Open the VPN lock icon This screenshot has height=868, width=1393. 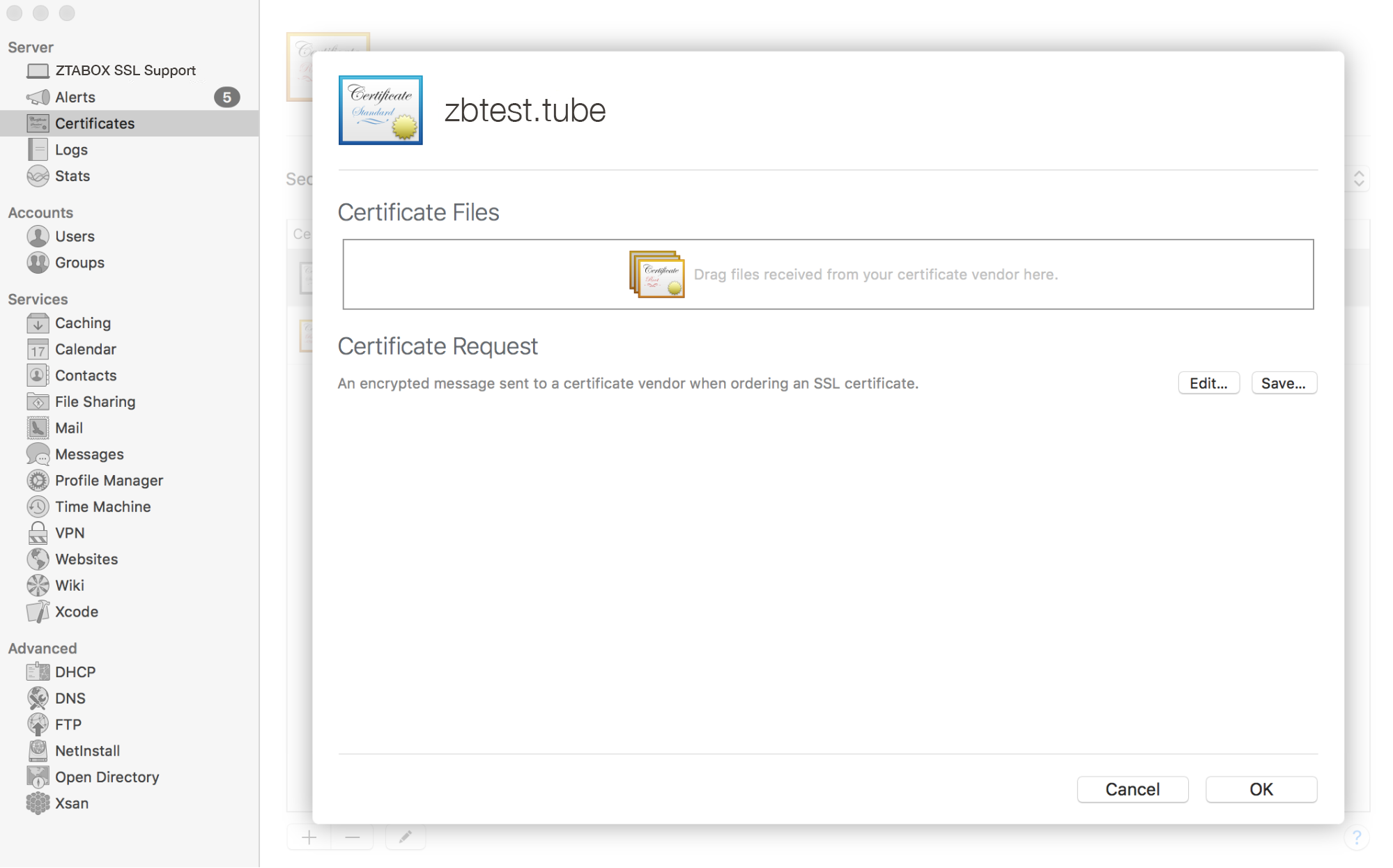pos(38,533)
